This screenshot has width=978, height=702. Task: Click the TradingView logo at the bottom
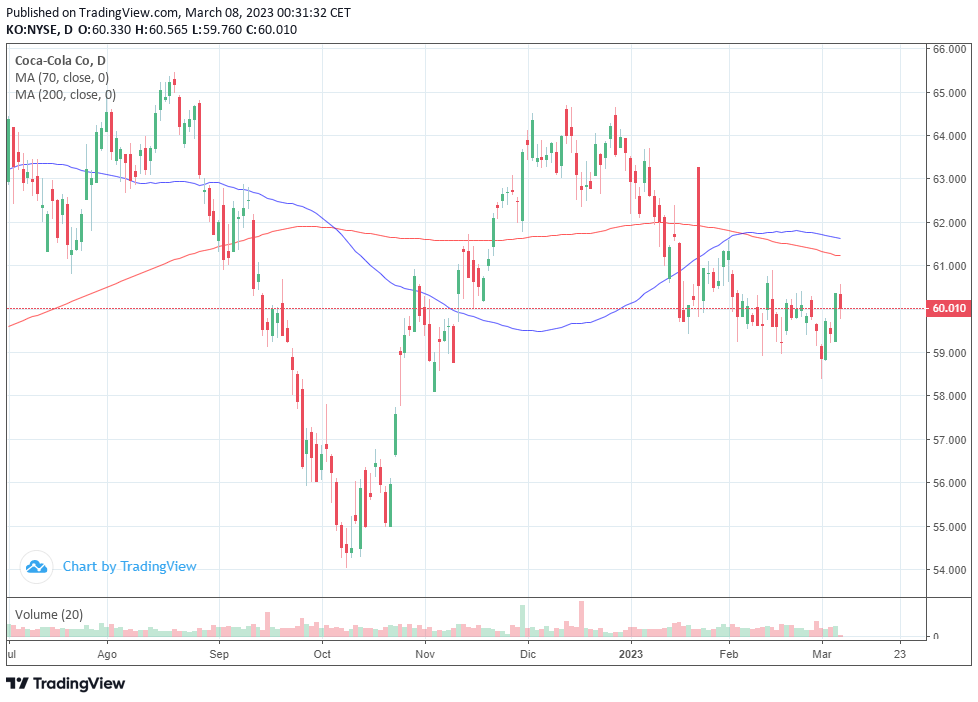[x=65, y=684]
